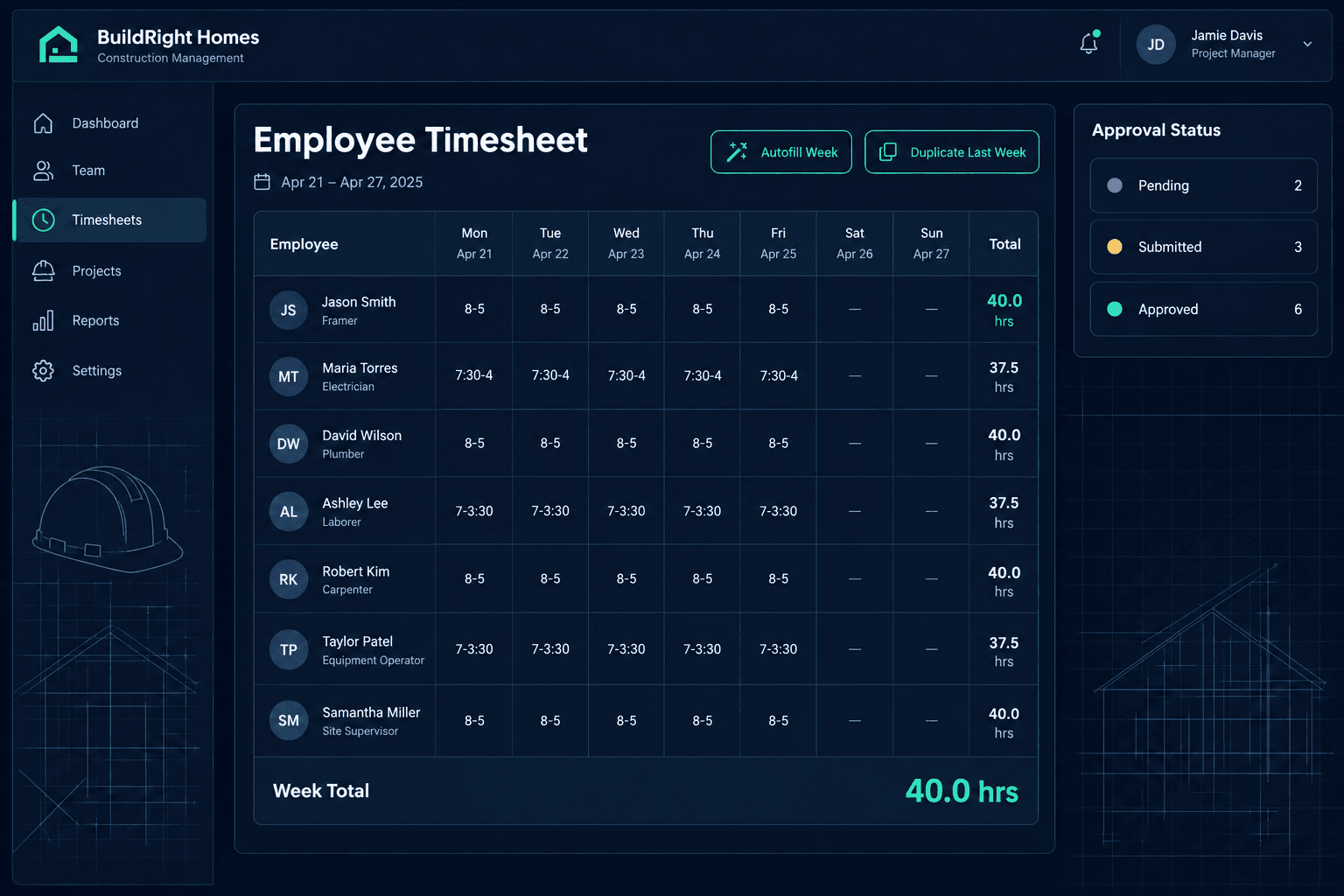The width and height of the screenshot is (1344, 896).
Task: Click the DW avatar for David Wilson
Action: [289, 444]
